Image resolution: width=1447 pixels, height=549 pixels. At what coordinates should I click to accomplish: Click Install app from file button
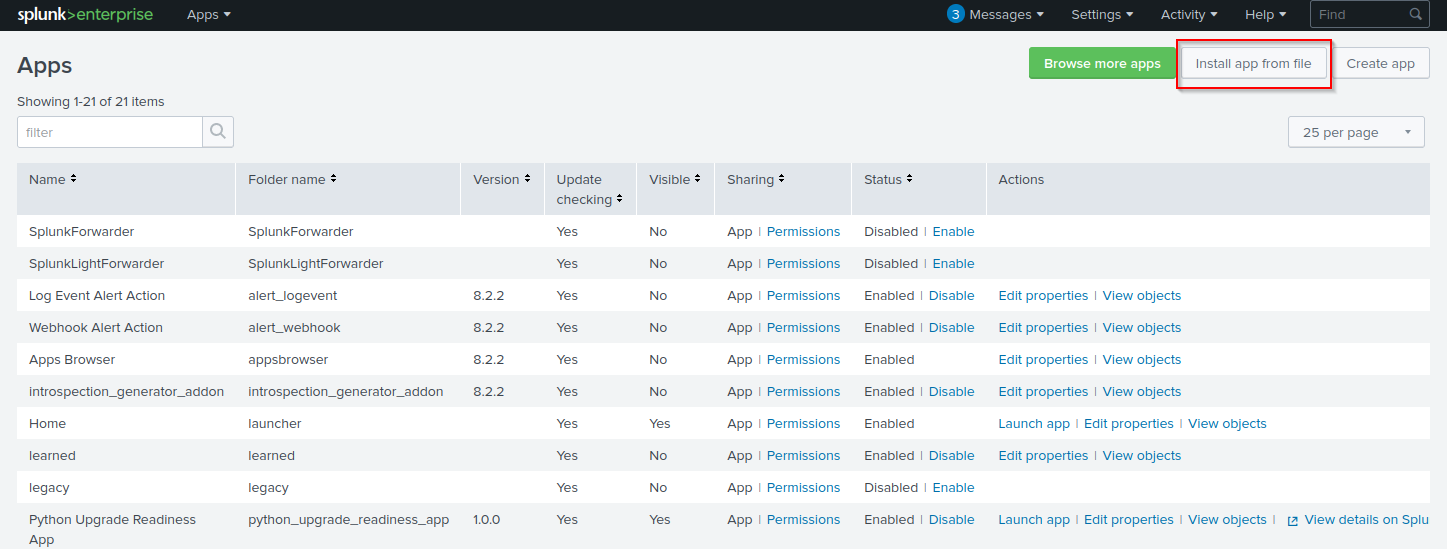coord(1253,63)
